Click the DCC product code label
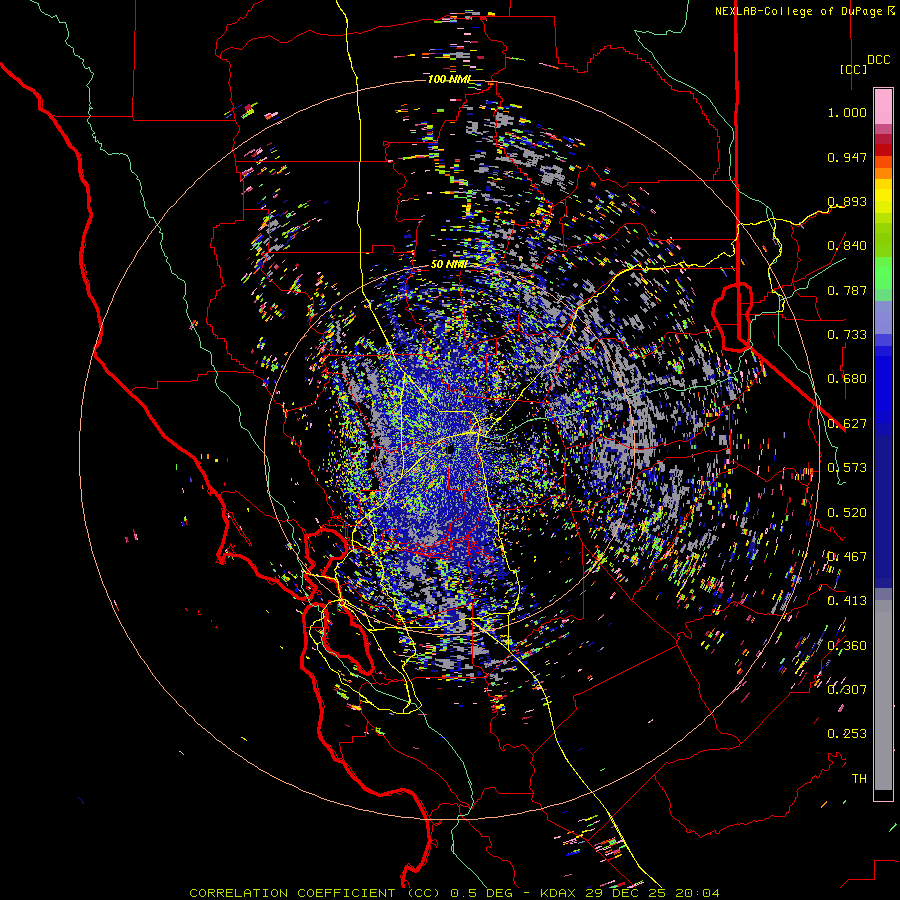Image resolution: width=900 pixels, height=900 pixels. [x=878, y=60]
